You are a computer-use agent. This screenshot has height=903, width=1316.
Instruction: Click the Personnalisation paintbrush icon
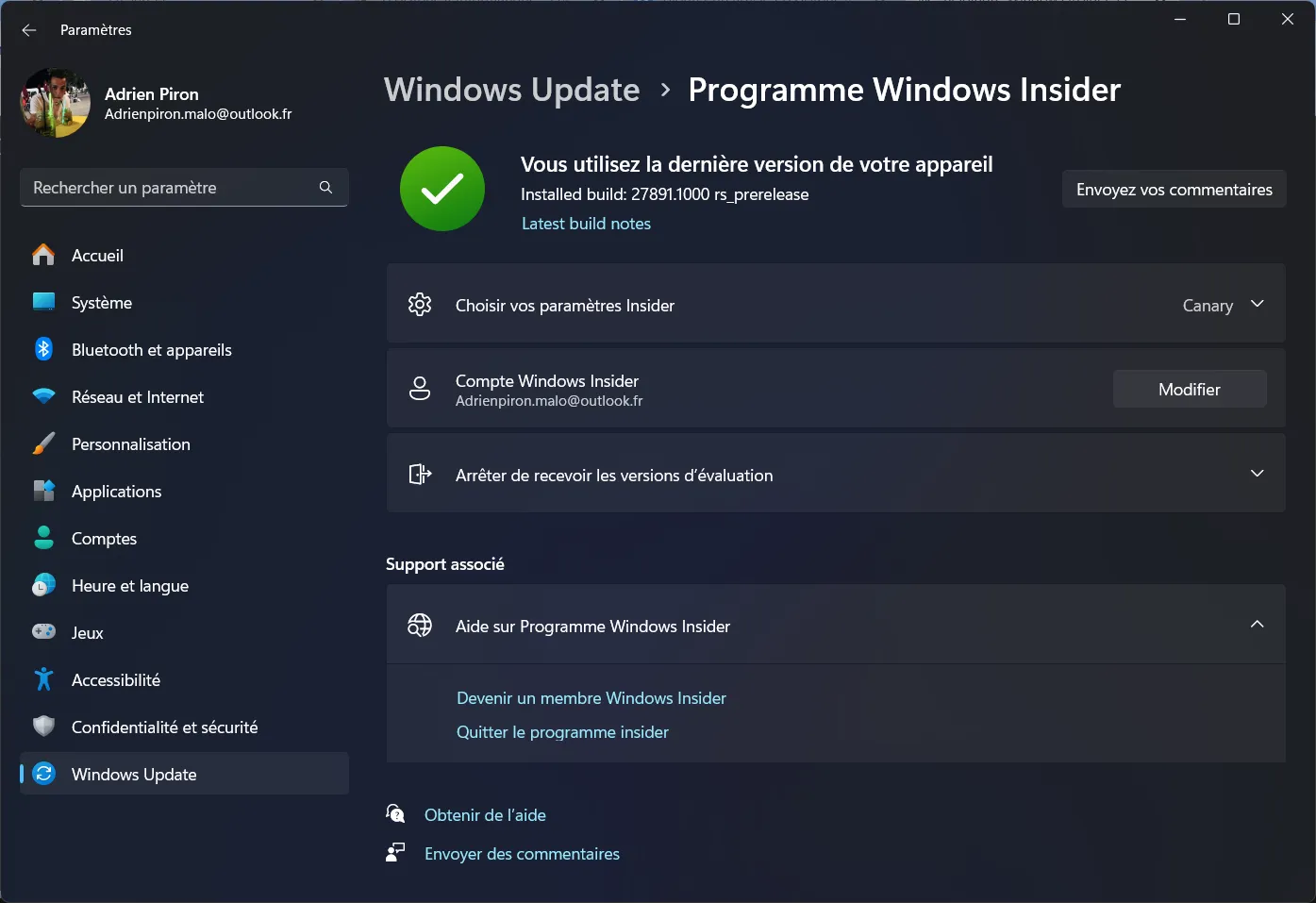click(x=43, y=443)
